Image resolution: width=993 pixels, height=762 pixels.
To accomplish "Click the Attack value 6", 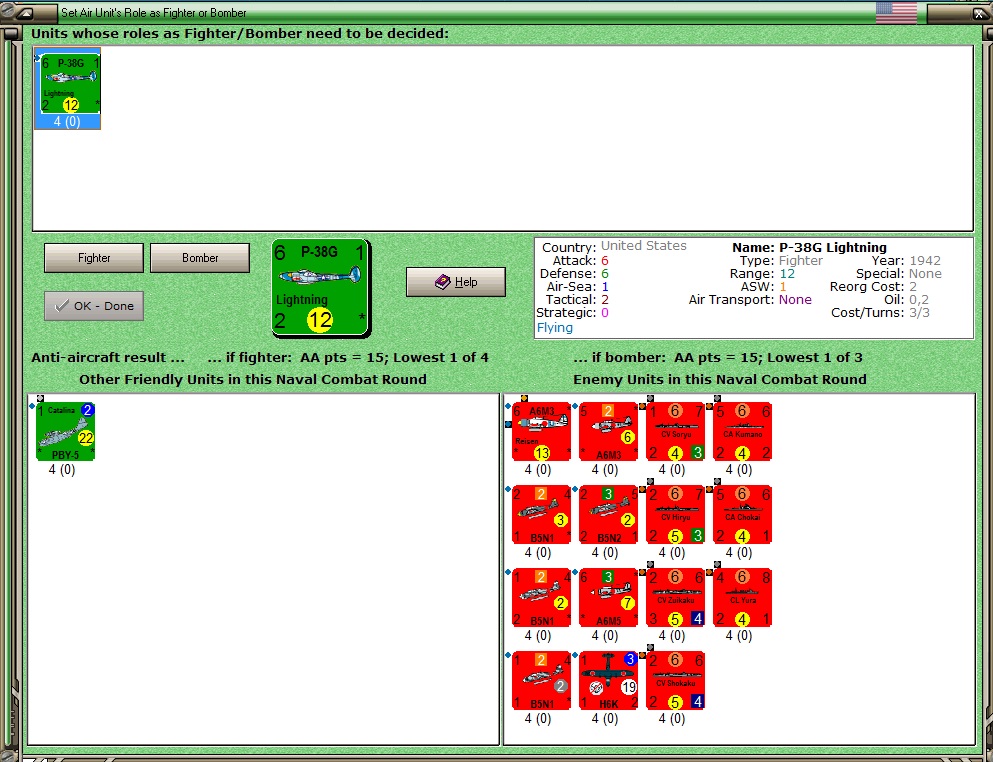I will tap(605, 260).
